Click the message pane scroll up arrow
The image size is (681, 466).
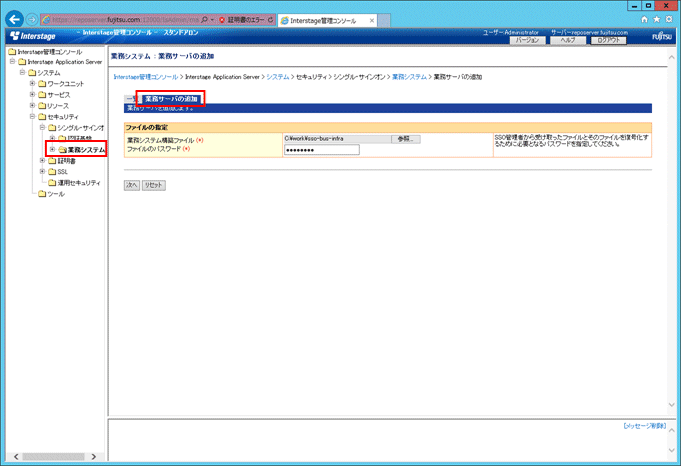(x=671, y=430)
